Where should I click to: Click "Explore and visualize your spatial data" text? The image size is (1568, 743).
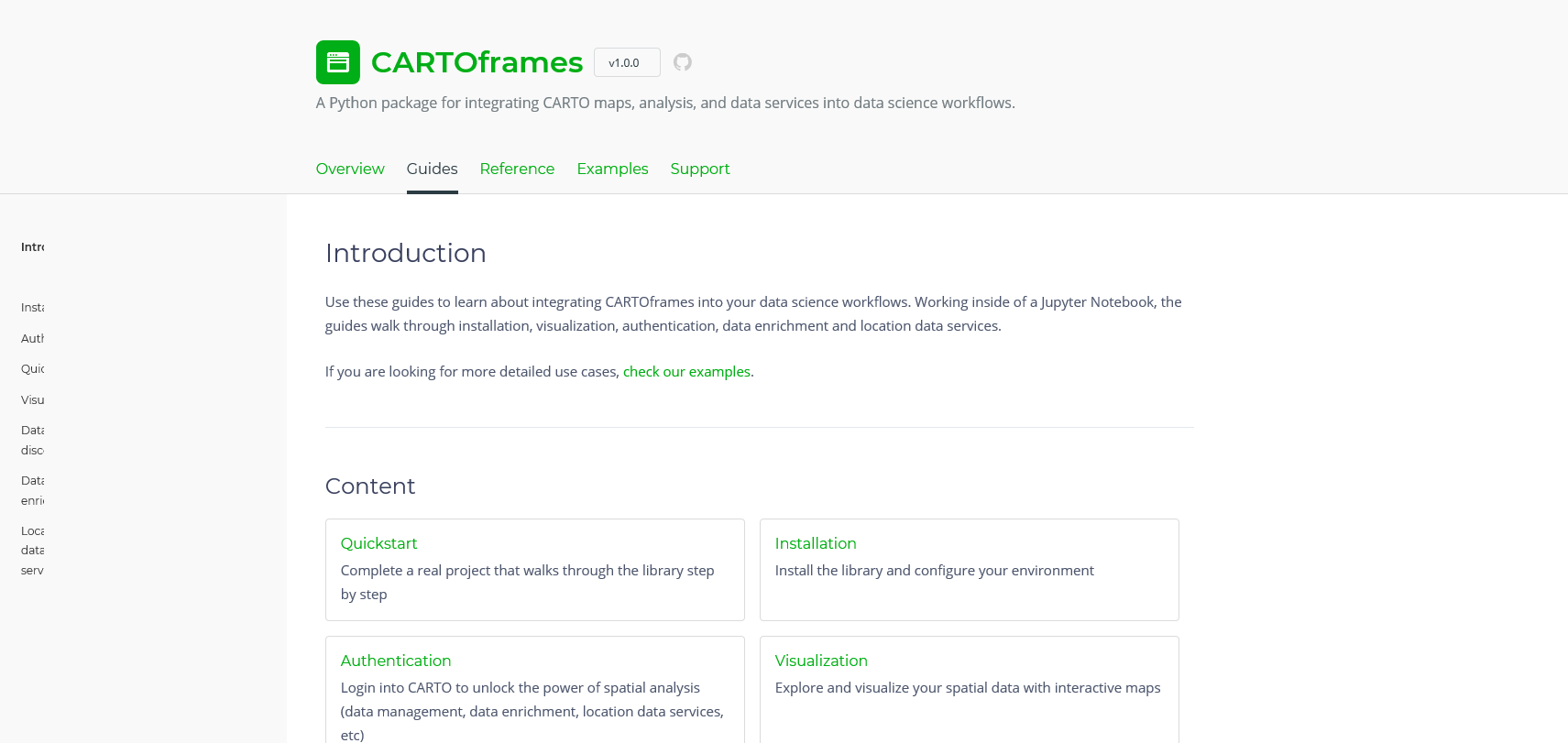tap(968, 688)
